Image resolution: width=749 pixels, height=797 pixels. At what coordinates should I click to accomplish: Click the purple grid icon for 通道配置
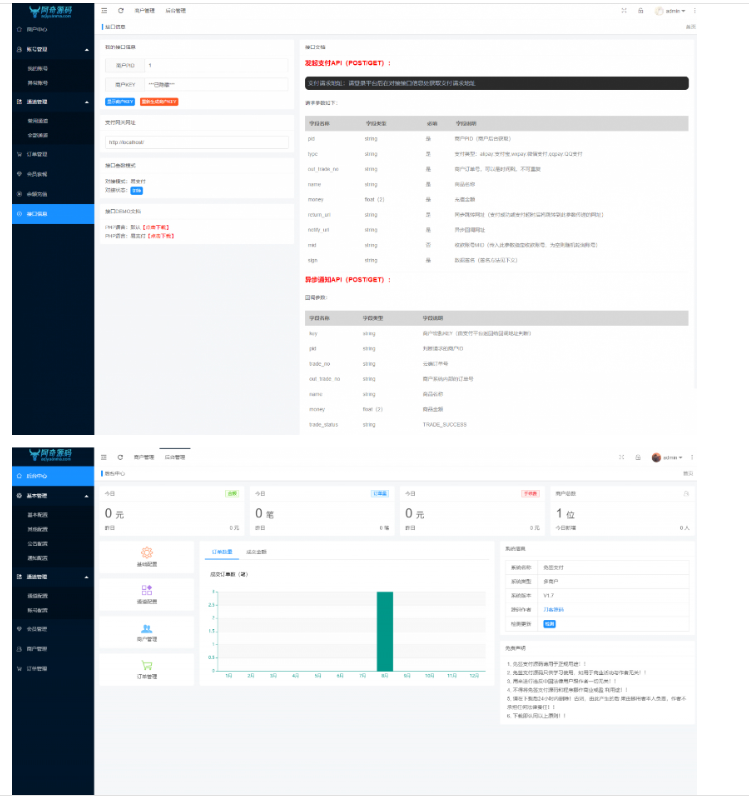pyautogui.click(x=146, y=590)
